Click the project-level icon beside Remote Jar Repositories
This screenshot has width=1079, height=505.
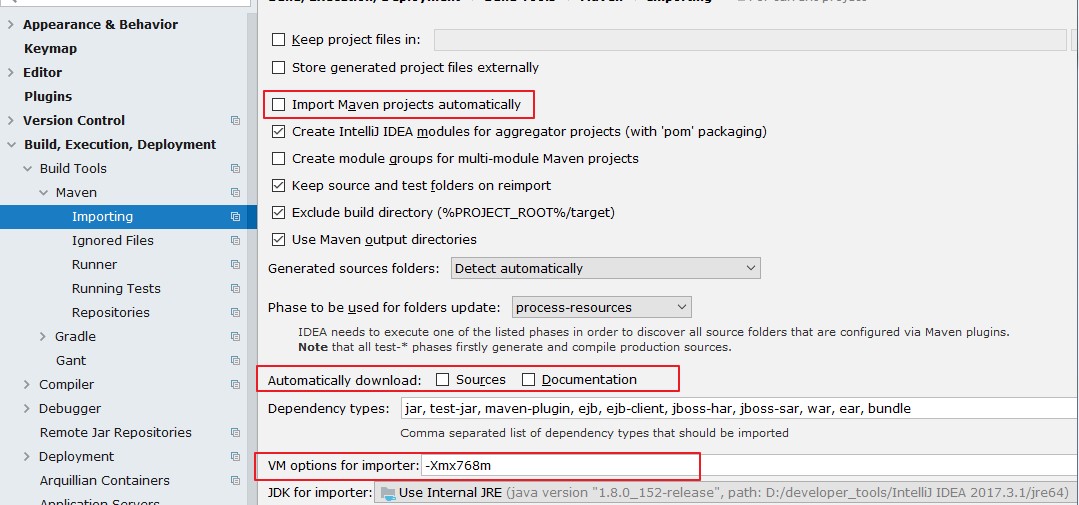(235, 433)
